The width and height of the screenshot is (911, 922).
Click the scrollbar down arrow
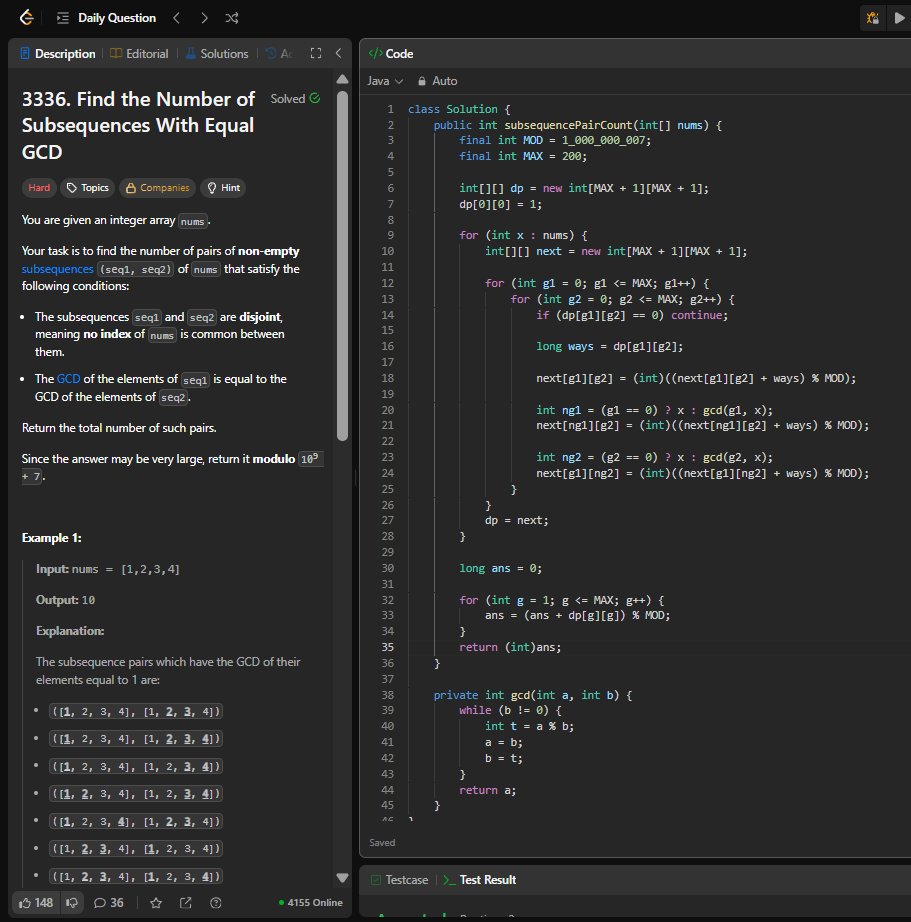pos(342,878)
